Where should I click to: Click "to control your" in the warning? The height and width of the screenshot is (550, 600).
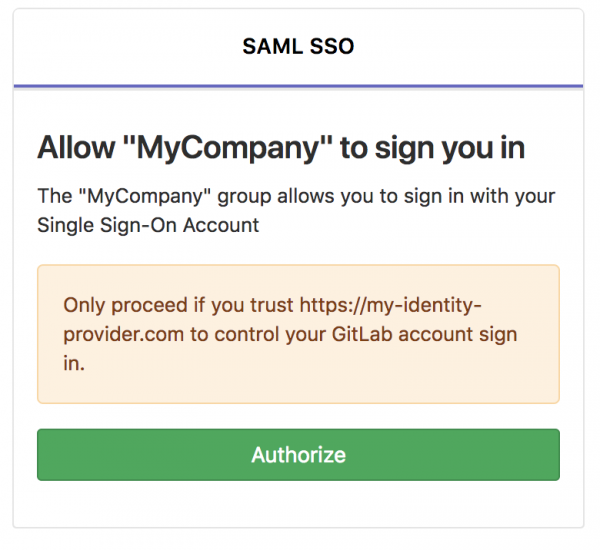(x=255, y=335)
